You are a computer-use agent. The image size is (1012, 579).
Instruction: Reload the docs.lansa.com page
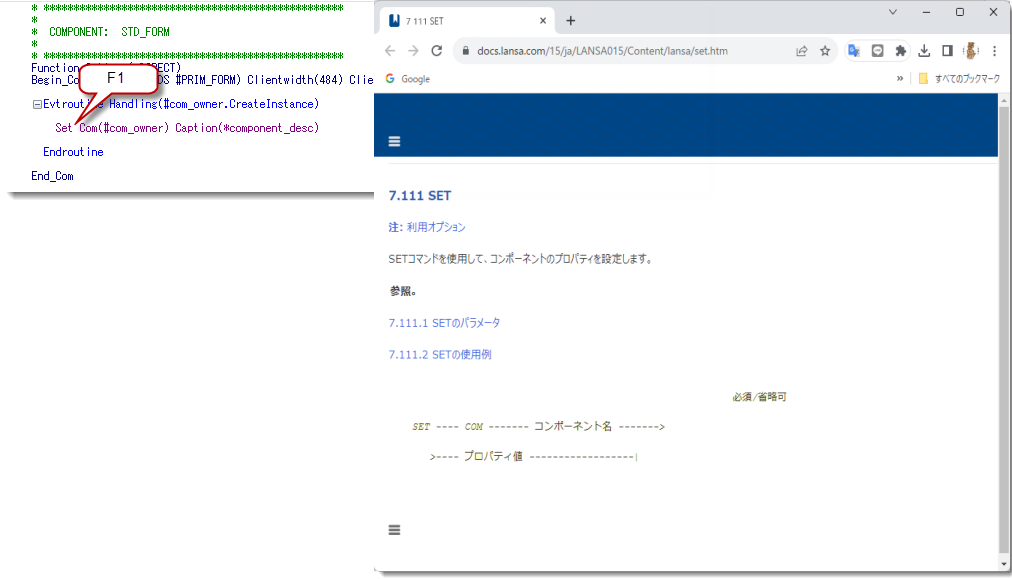click(x=437, y=51)
